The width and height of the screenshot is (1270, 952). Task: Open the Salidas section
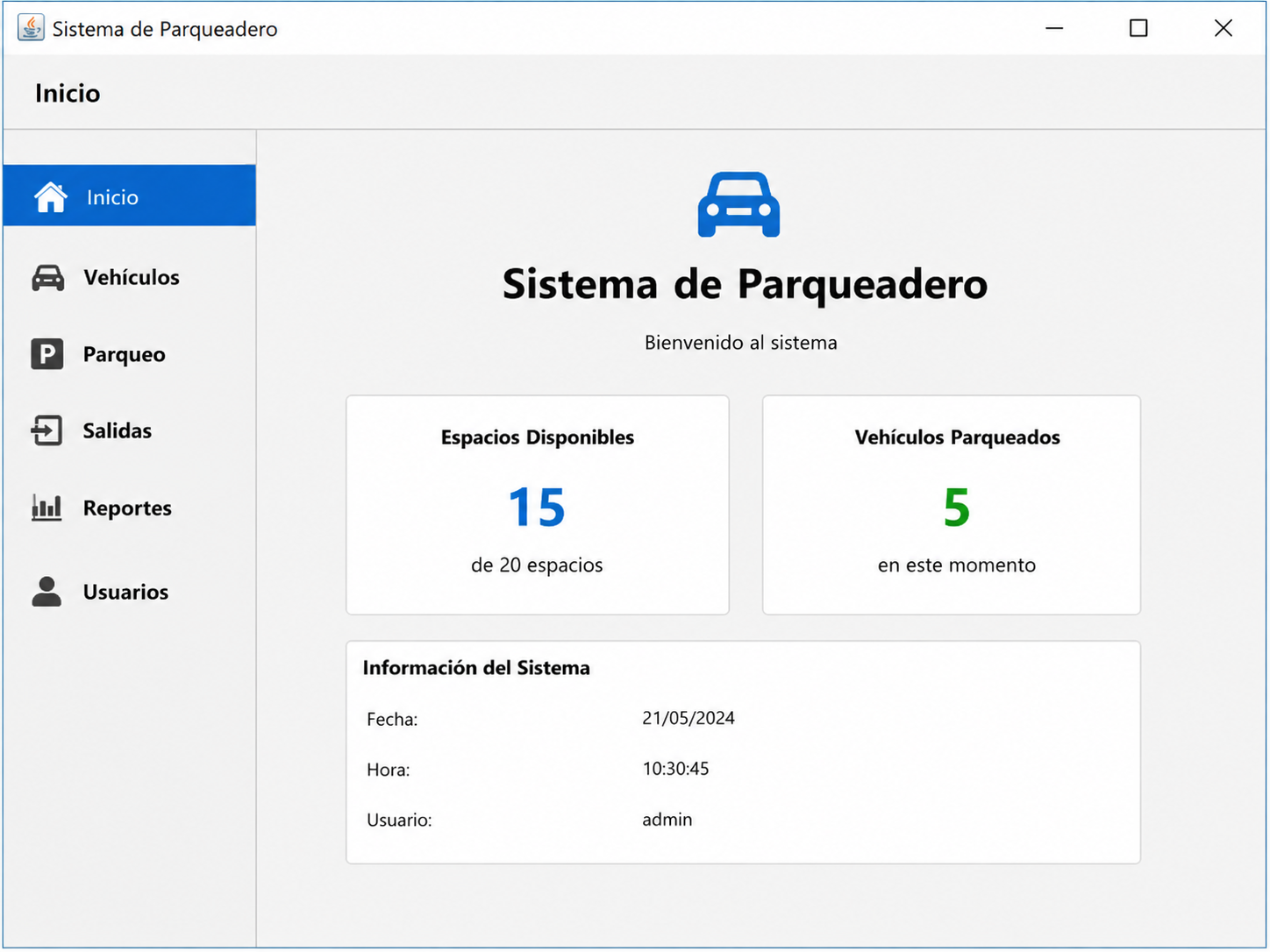pyautogui.click(x=130, y=430)
